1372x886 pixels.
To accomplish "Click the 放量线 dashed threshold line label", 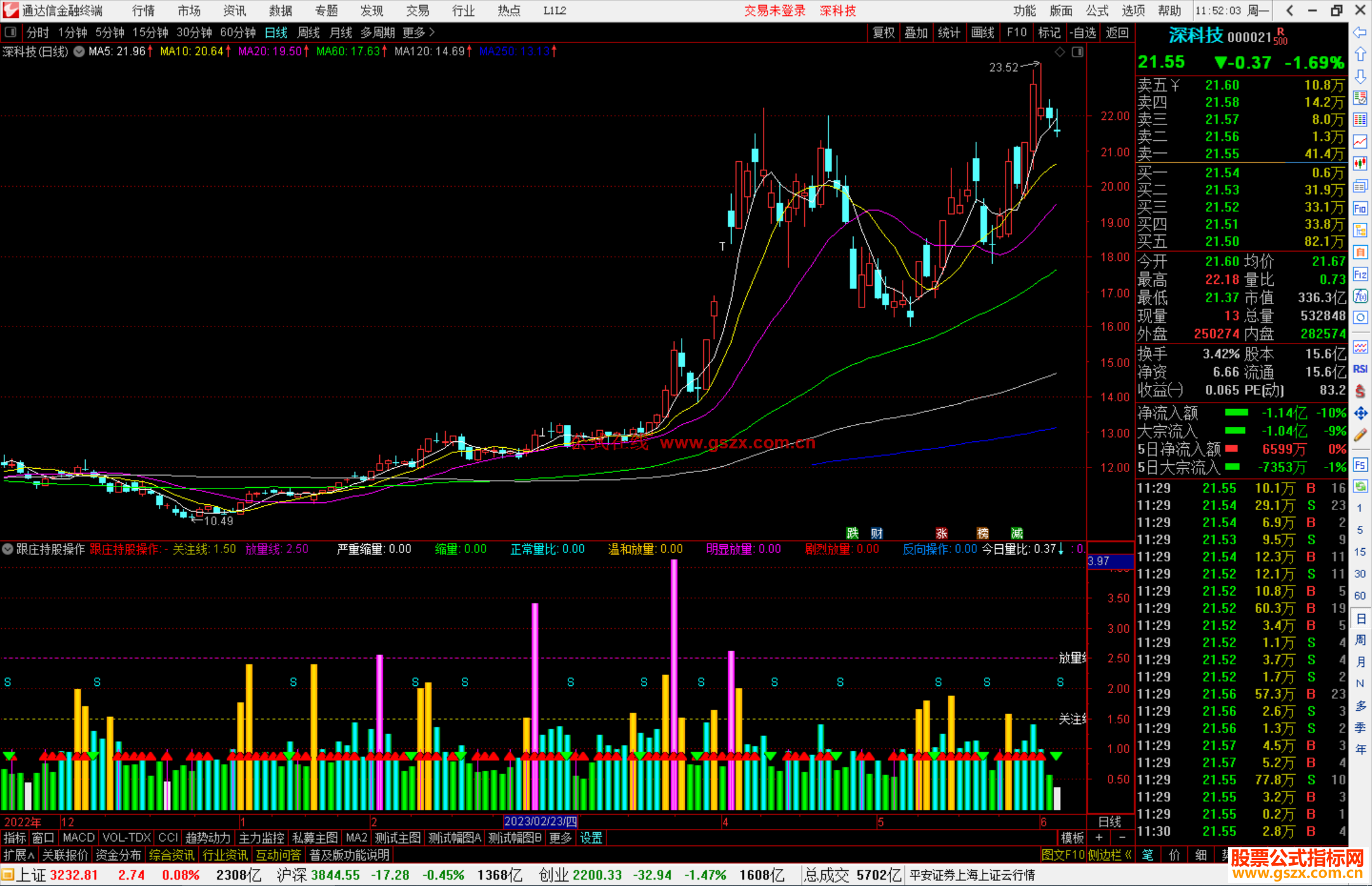I will click(1073, 658).
